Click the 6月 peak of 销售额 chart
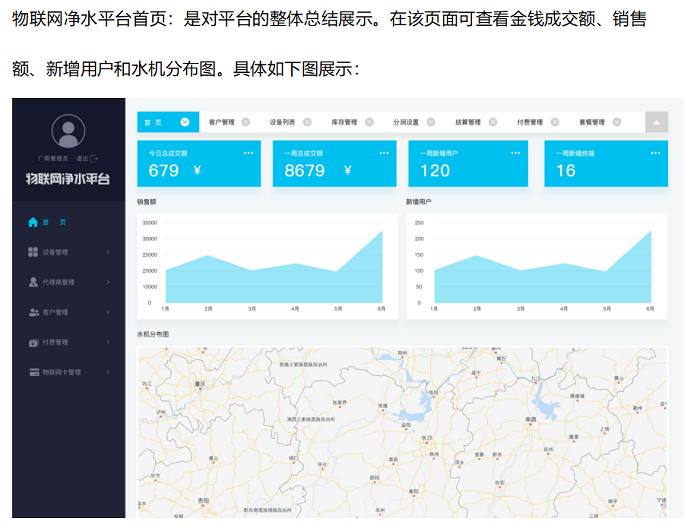Screen dimensions: 700x531 click(x=382, y=231)
